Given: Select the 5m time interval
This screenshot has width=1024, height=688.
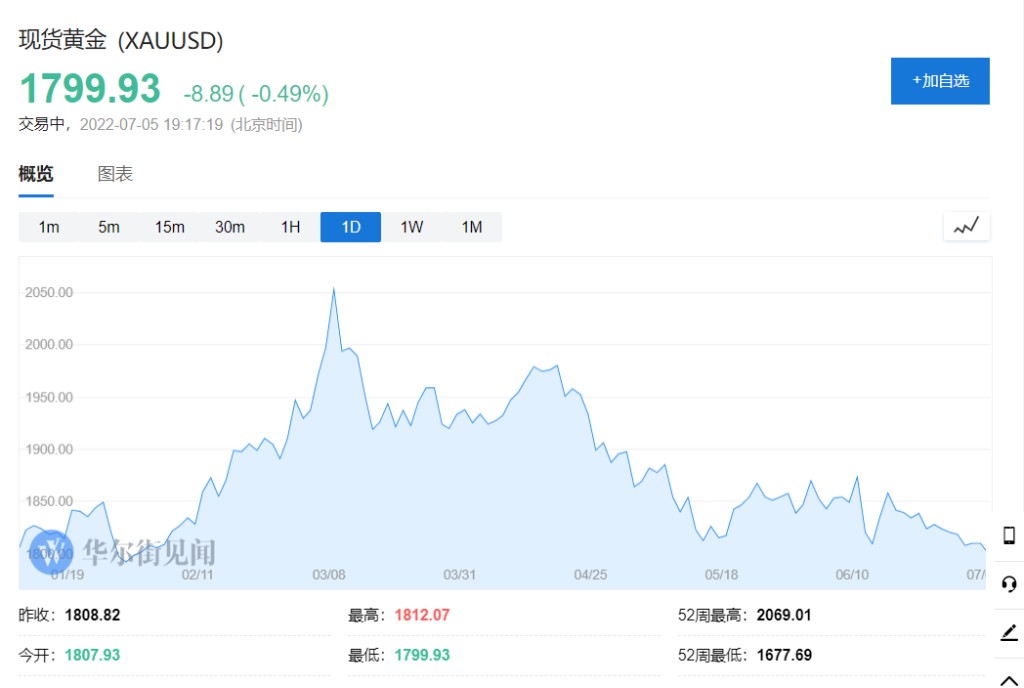Looking at the screenshot, I should point(109,227).
